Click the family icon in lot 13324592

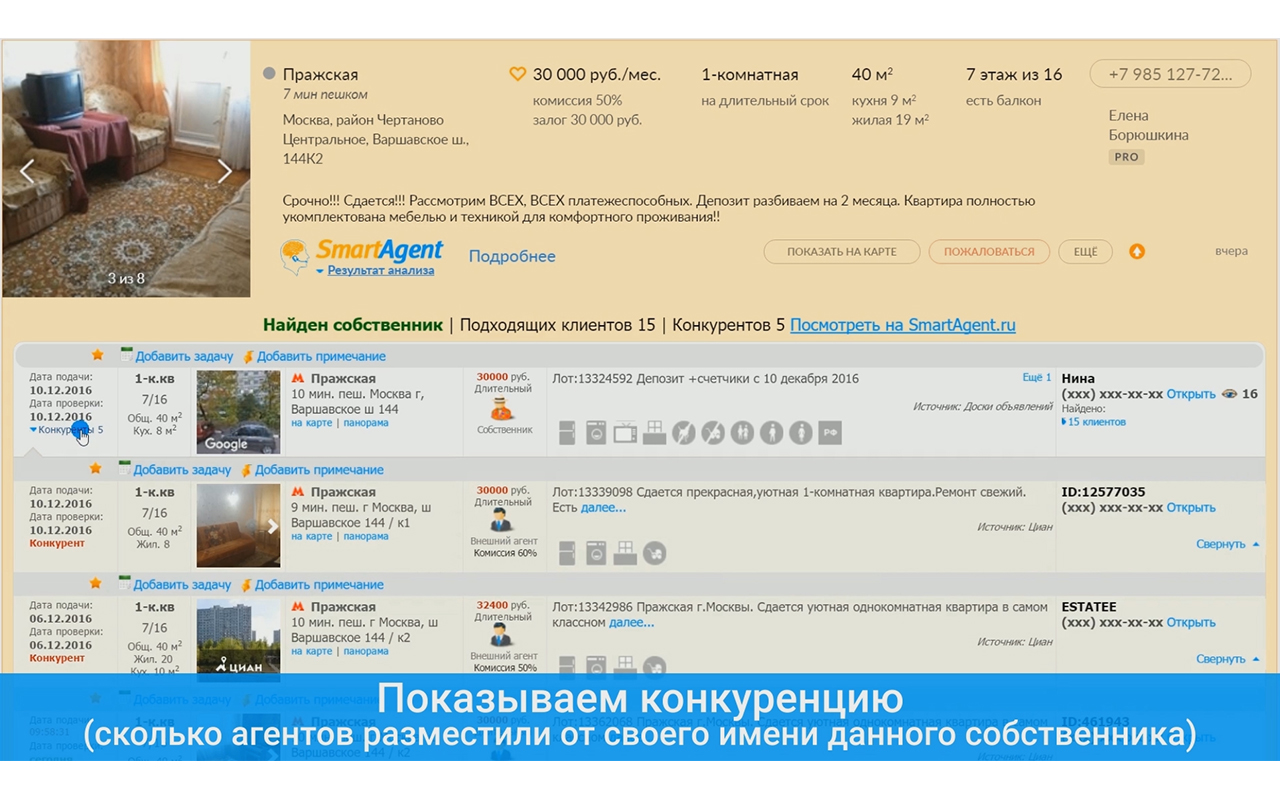(741, 433)
